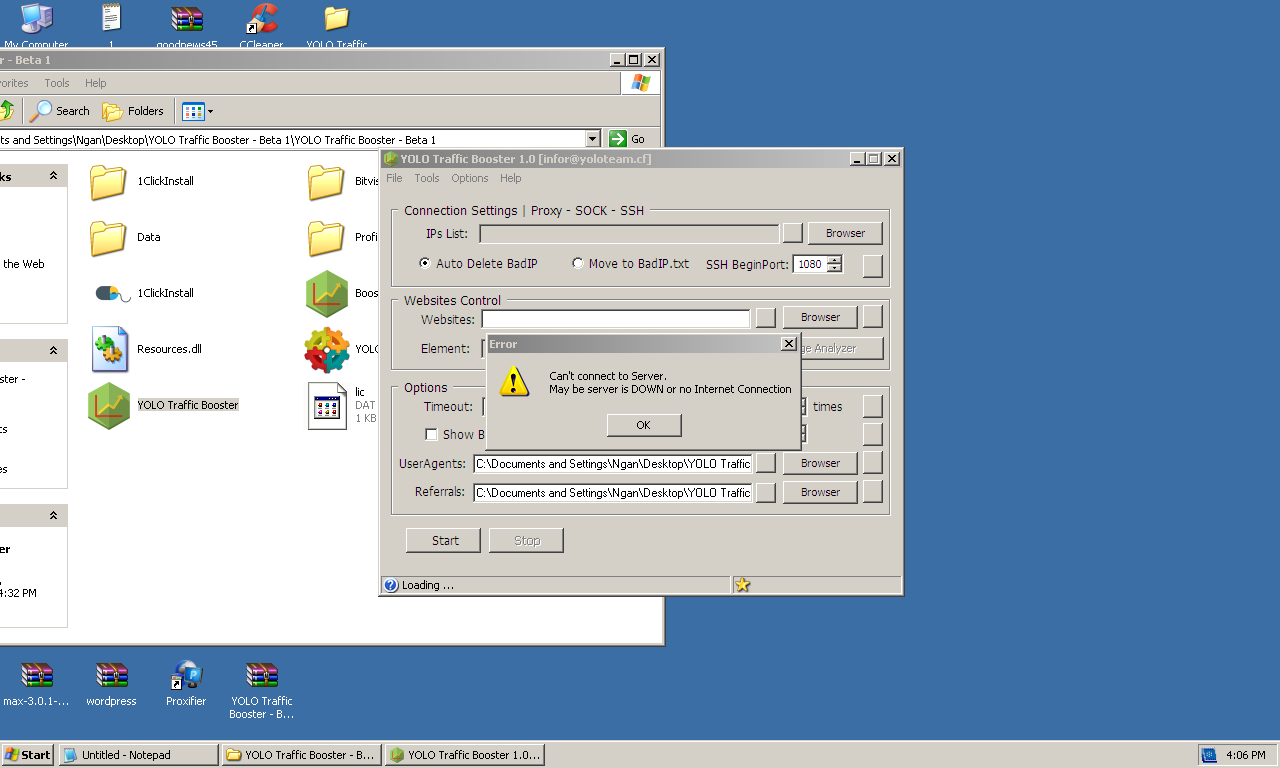
Task: Open File menu in YOLO Traffic Booster
Action: click(394, 178)
